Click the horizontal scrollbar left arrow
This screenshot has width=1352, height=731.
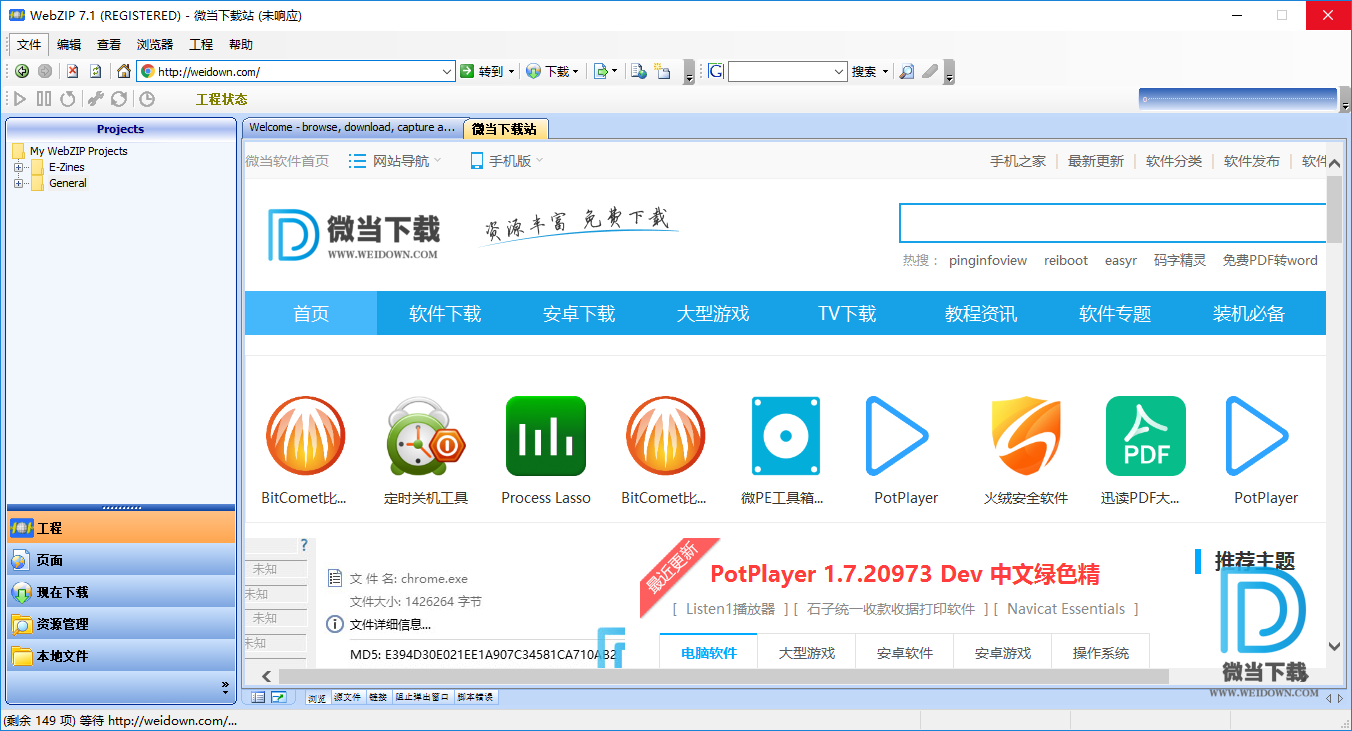tap(267, 677)
